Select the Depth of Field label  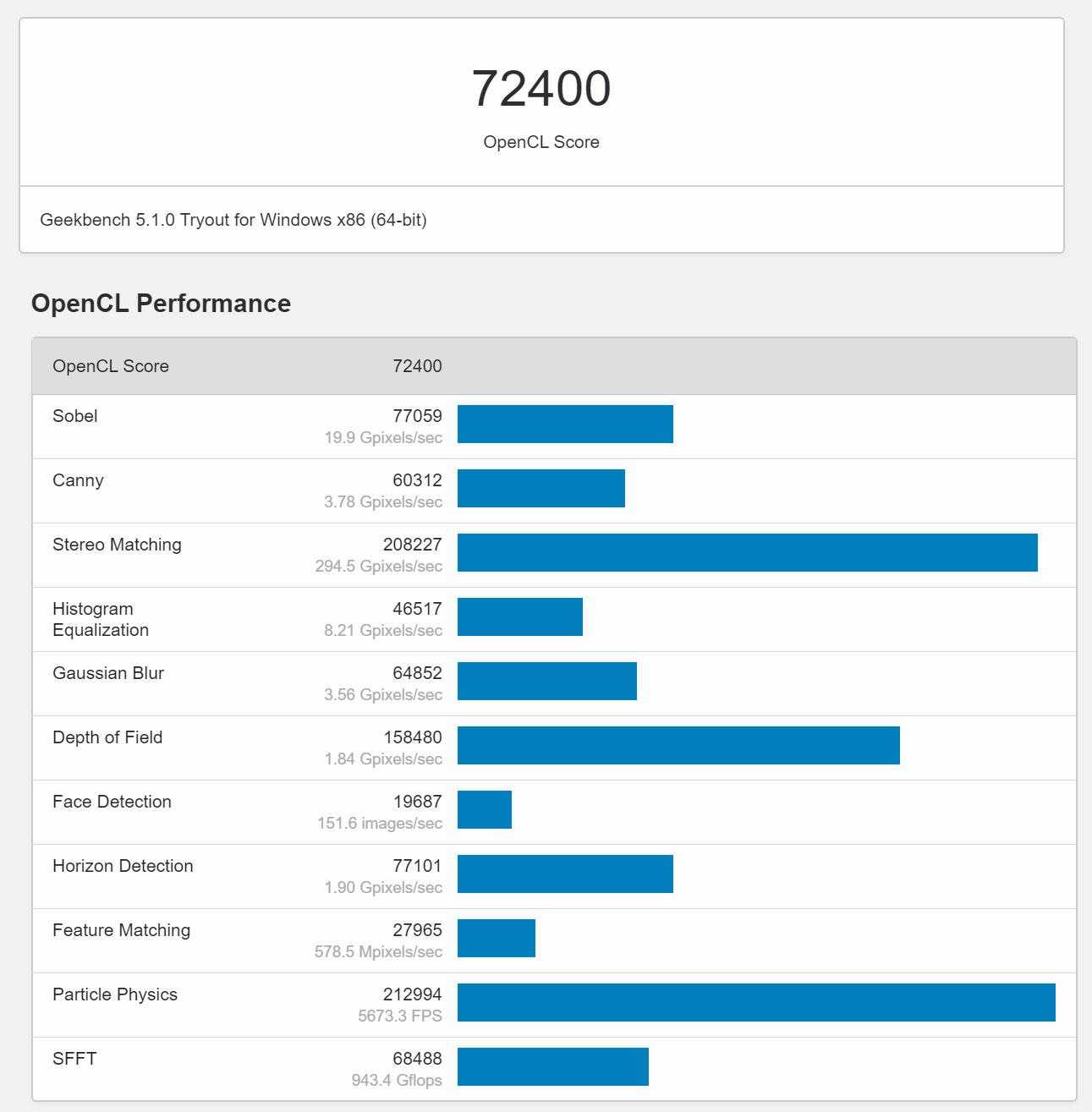tap(107, 737)
